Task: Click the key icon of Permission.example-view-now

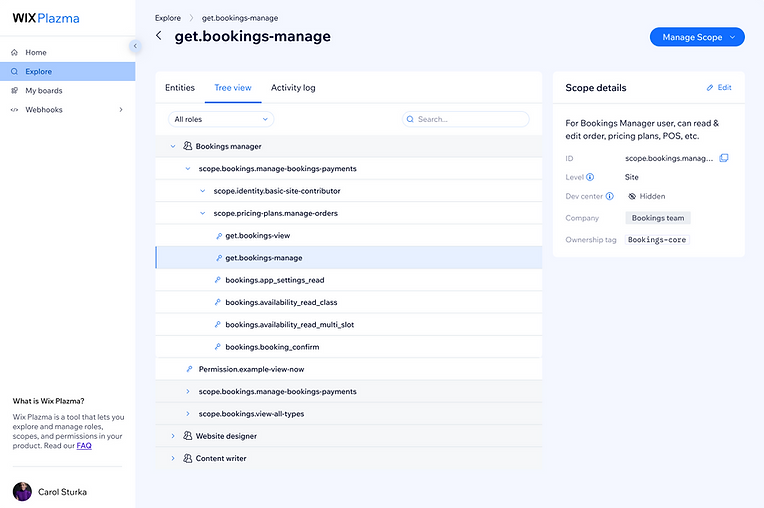Action: coord(190,369)
